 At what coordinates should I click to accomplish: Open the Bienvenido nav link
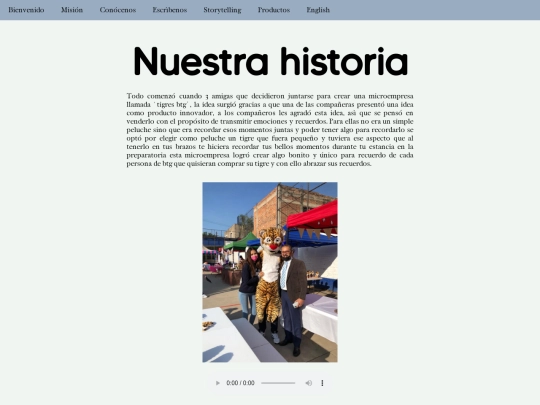[x=26, y=10]
